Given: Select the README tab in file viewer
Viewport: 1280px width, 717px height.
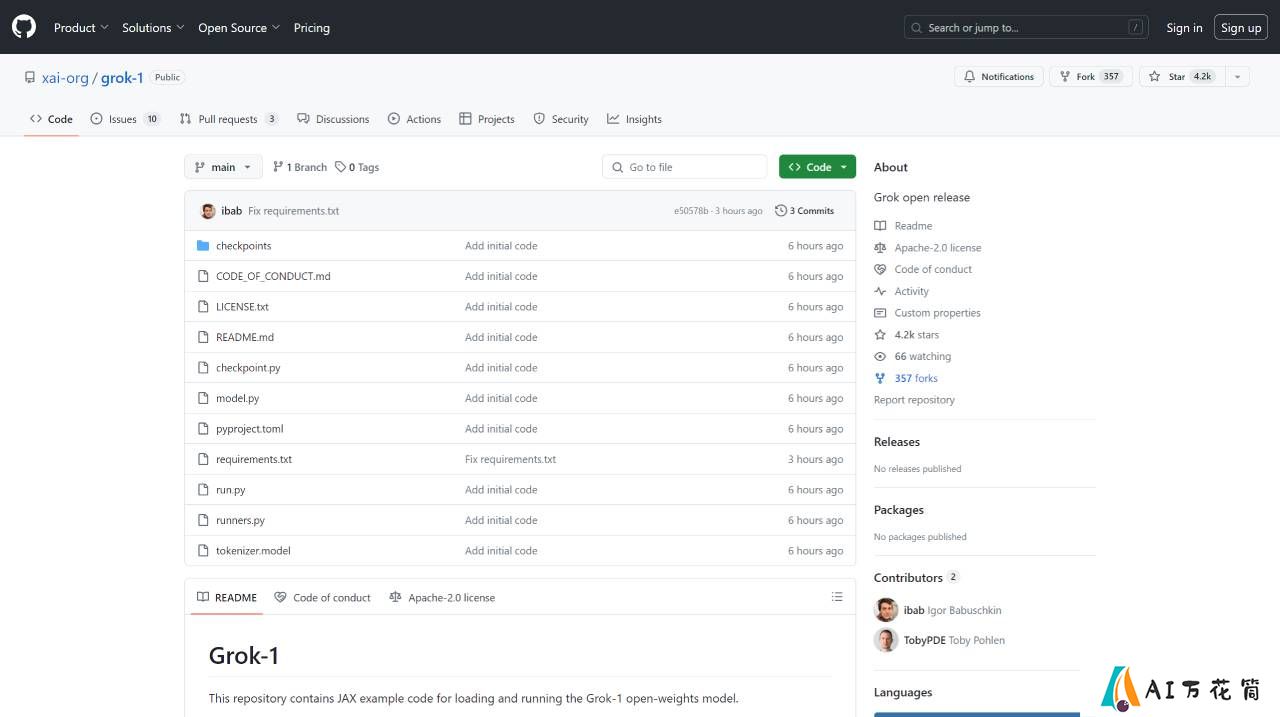Looking at the screenshot, I should pyautogui.click(x=227, y=597).
